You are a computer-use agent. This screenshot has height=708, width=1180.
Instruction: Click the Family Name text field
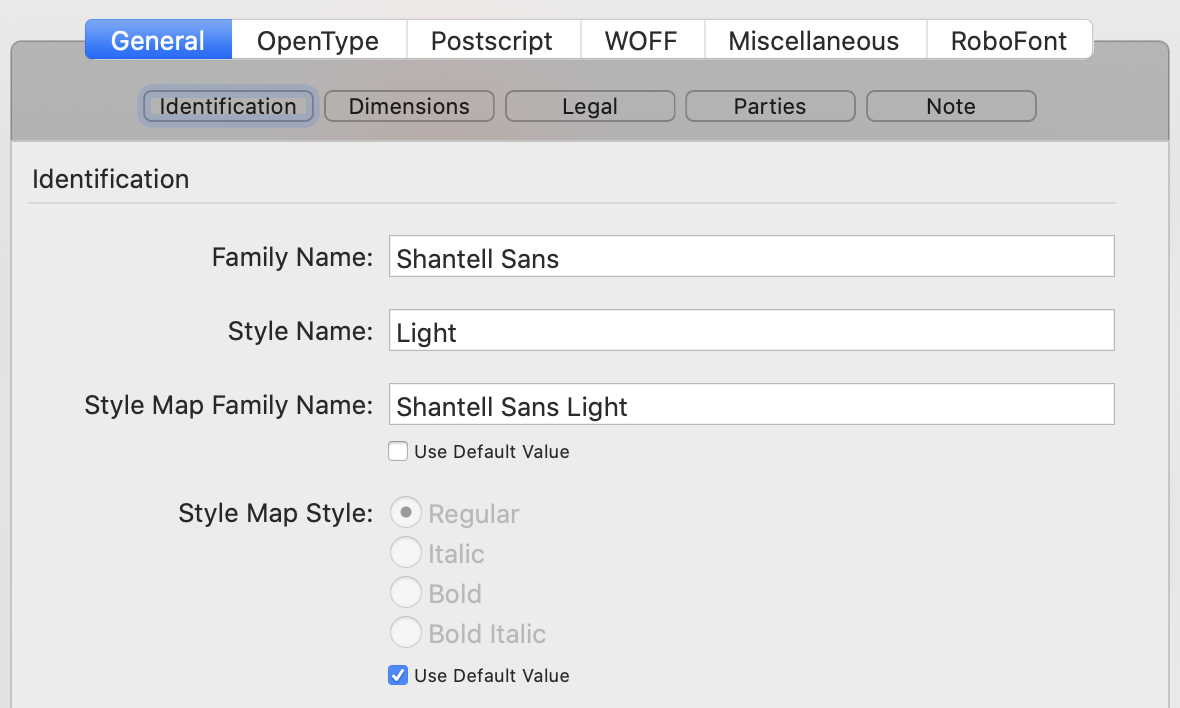pyautogui.click(x=751, y=257)
